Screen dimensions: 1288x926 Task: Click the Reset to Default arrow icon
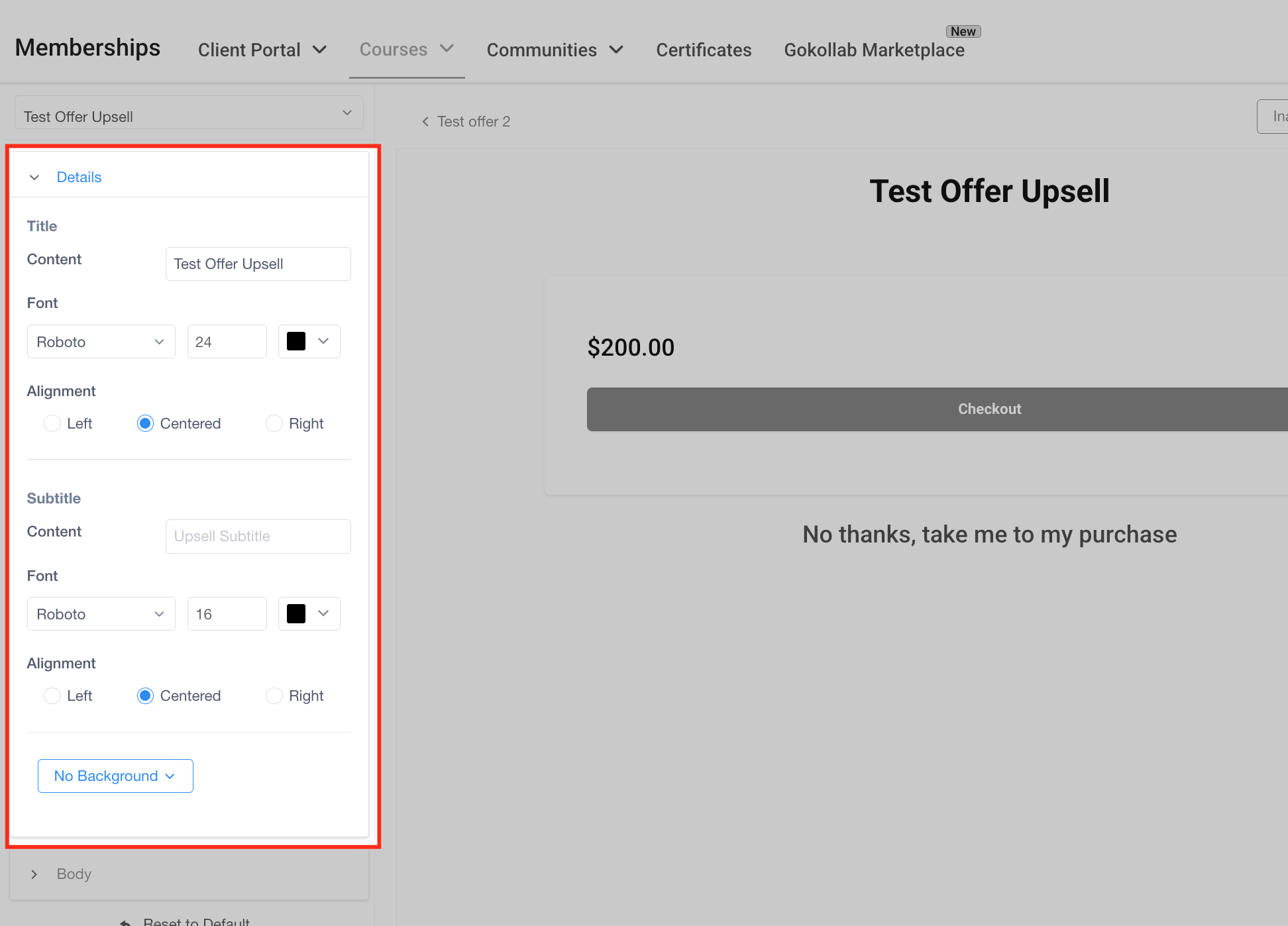125,922
